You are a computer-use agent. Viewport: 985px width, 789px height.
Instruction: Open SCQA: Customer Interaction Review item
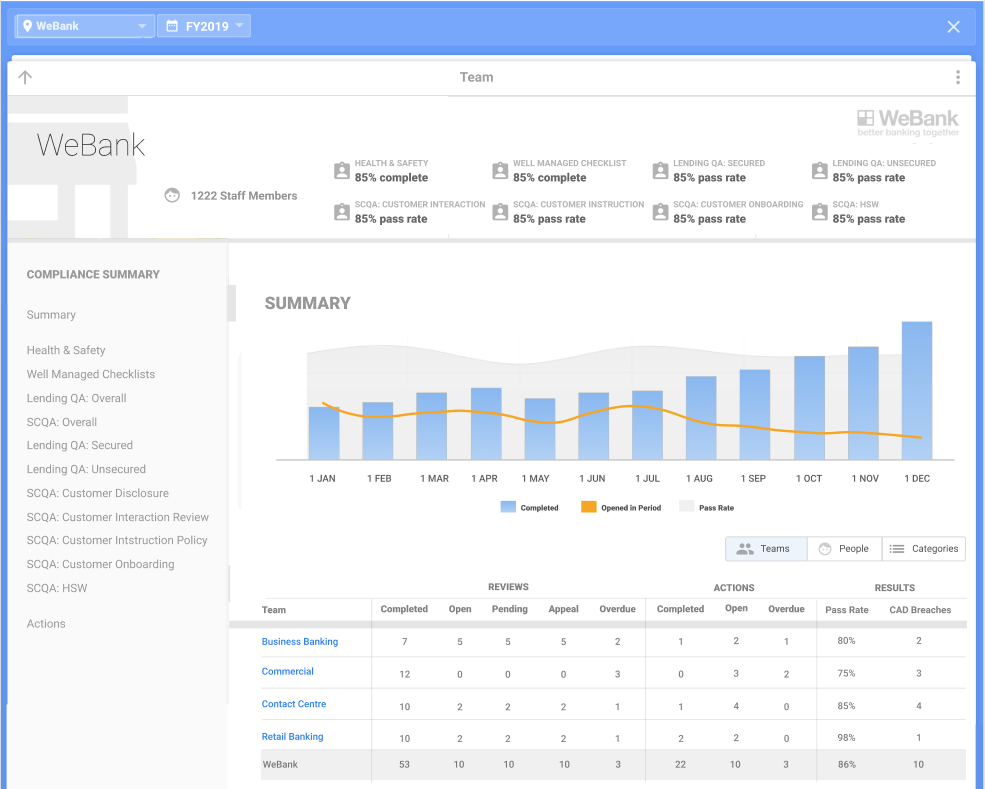point(117,517)
